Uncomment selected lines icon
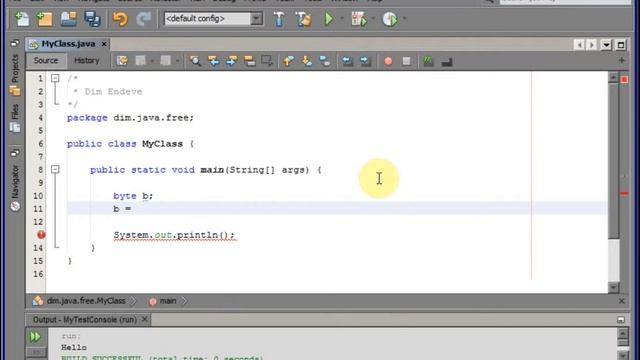 coord(447,62)
